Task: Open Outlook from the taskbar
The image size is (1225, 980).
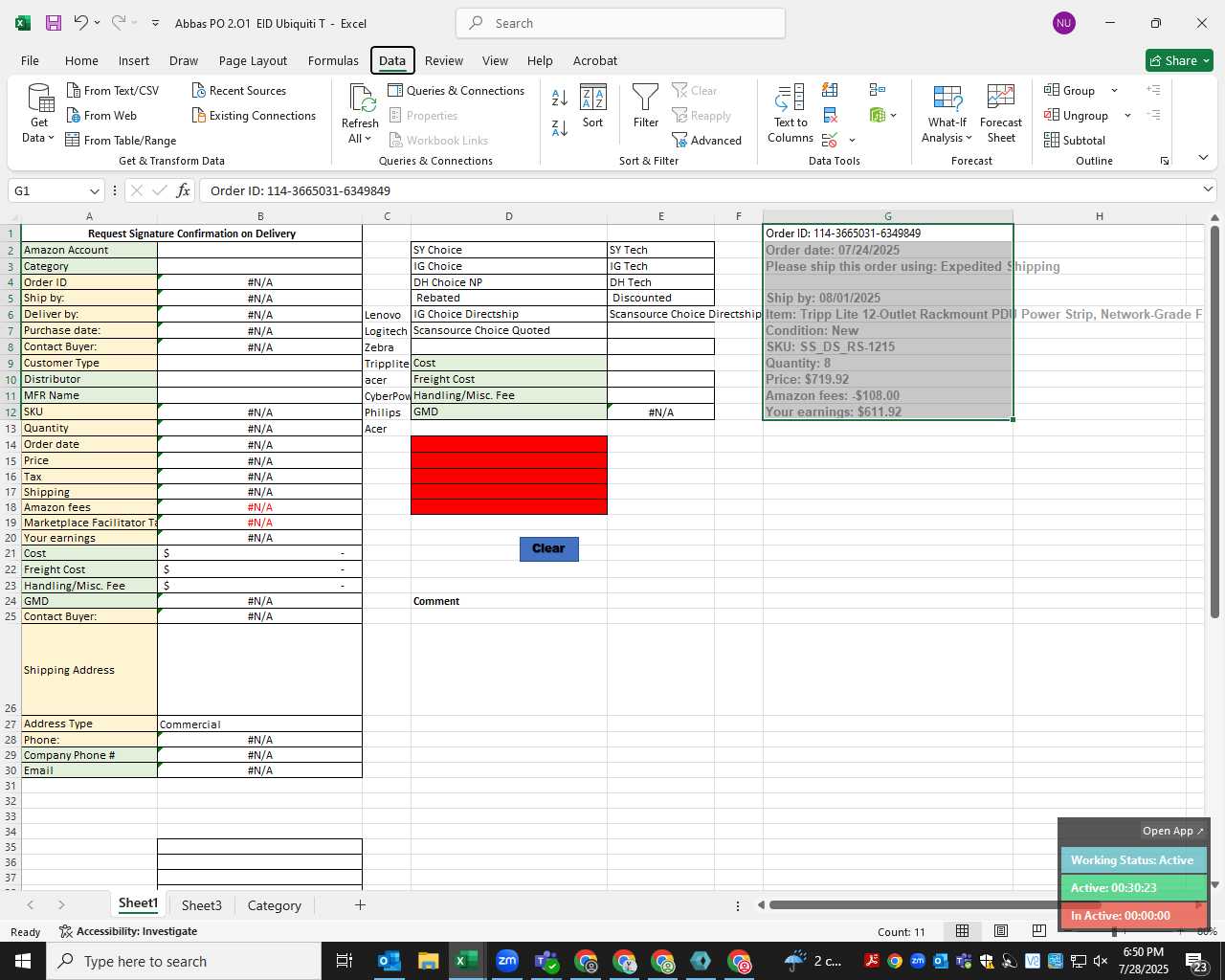Action: (390, 961)
